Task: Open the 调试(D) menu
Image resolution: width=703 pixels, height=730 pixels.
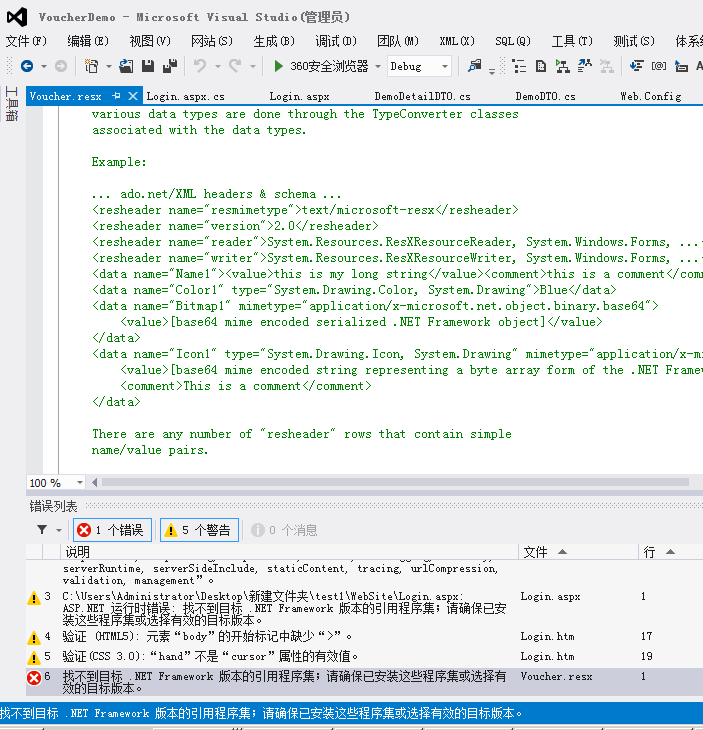Action: point(336,41)
